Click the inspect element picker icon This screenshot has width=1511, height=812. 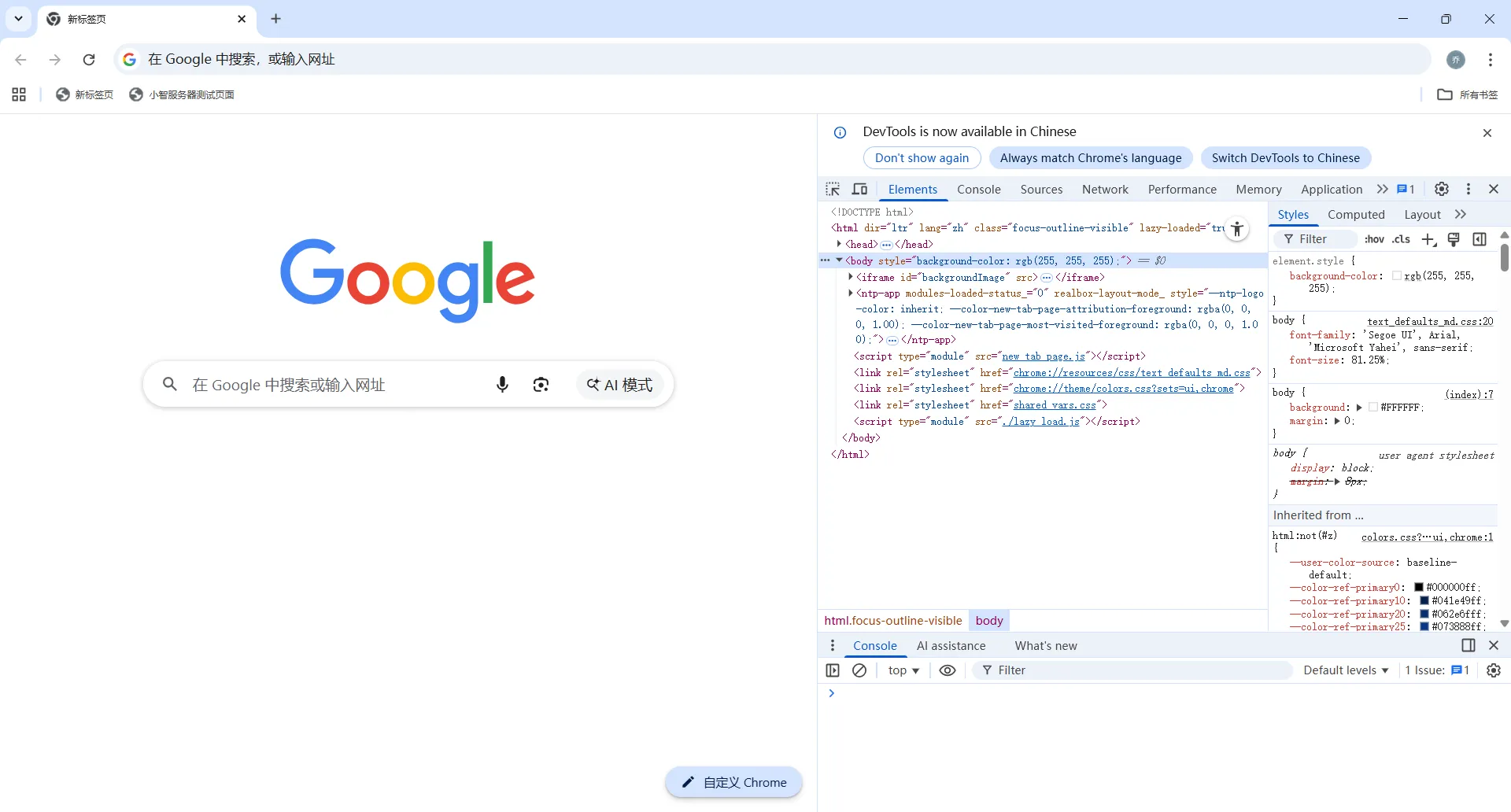point(833,189)
